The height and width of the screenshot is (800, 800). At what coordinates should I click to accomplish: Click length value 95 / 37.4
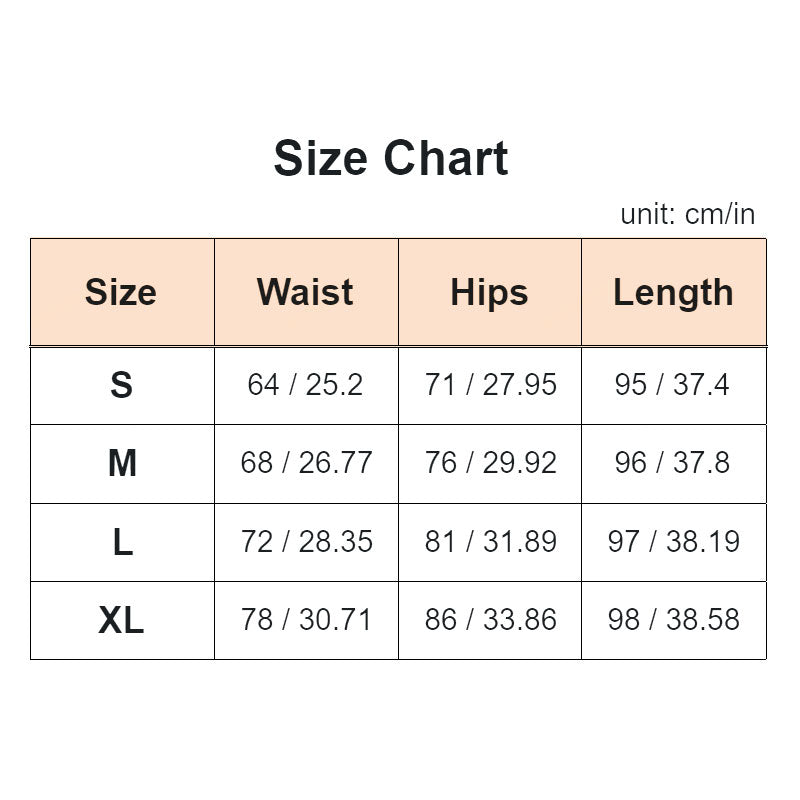click(673, 385)
